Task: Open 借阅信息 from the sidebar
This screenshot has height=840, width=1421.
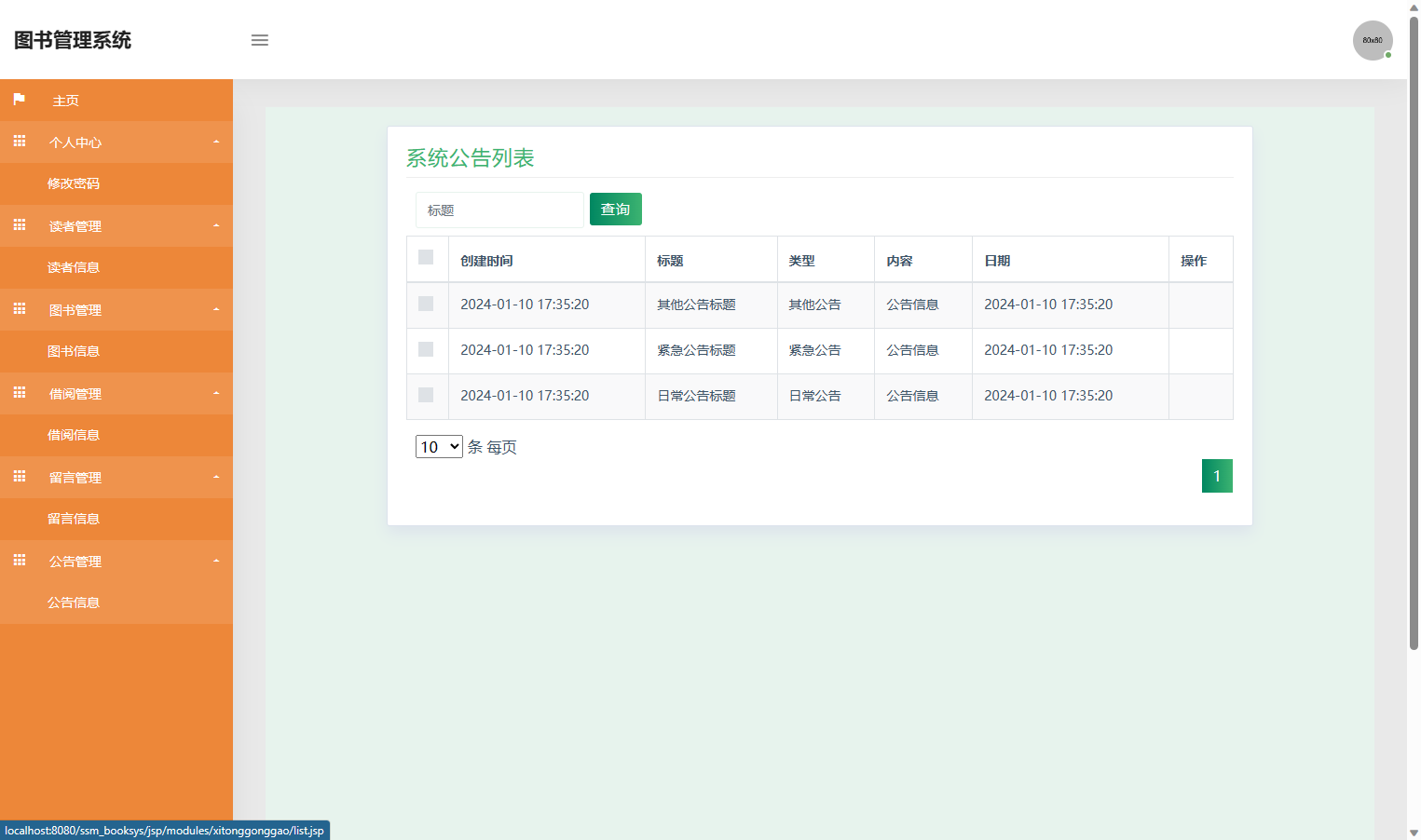Action: point(74,435)
